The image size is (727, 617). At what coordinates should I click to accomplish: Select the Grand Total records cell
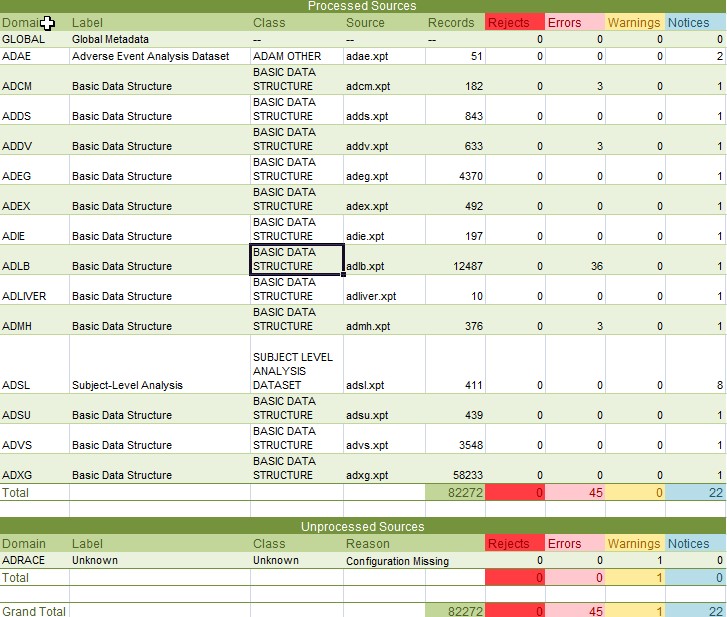455,611
